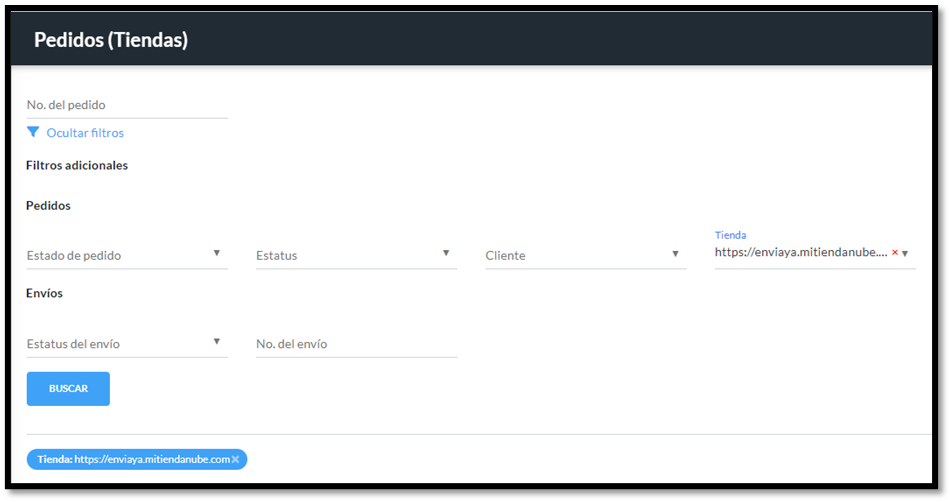Viewport: 951px width, 502px height.
Task: Click the Filtros adicionales heading
Action: [x=77, y=165]
